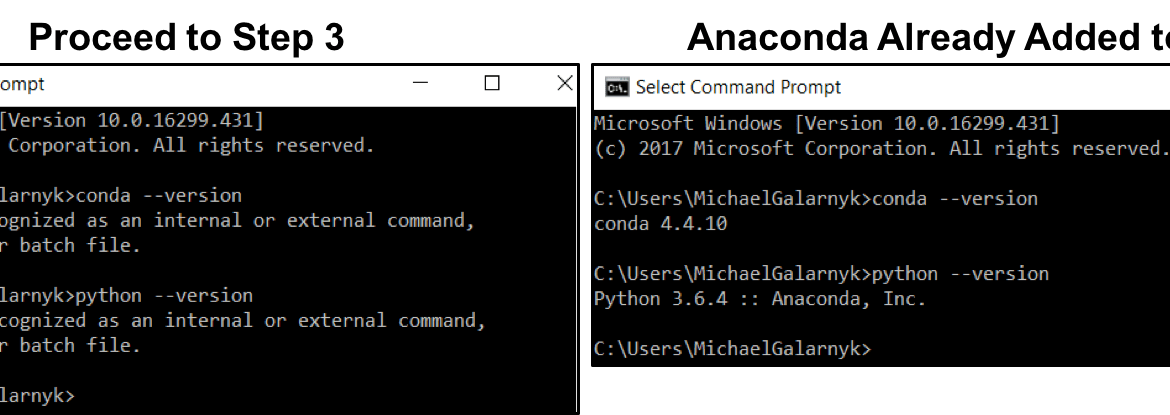
Task: Click the "python --version" command in right window
Action: pyautogui.click(x=960, y=274)
